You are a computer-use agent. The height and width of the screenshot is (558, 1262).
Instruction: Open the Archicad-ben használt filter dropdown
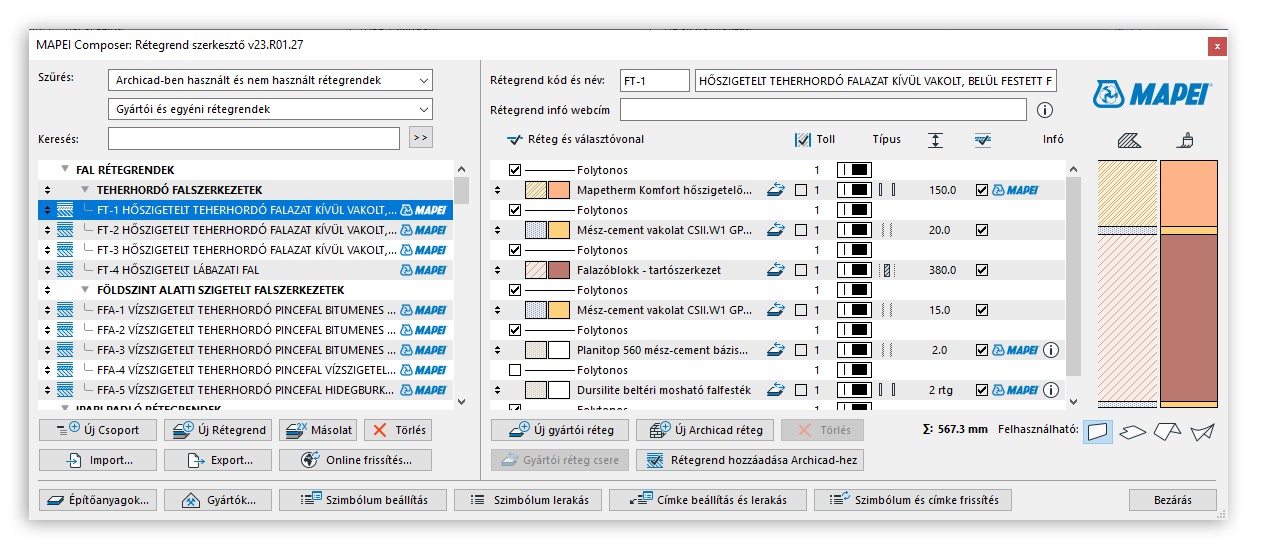point(270,80)
